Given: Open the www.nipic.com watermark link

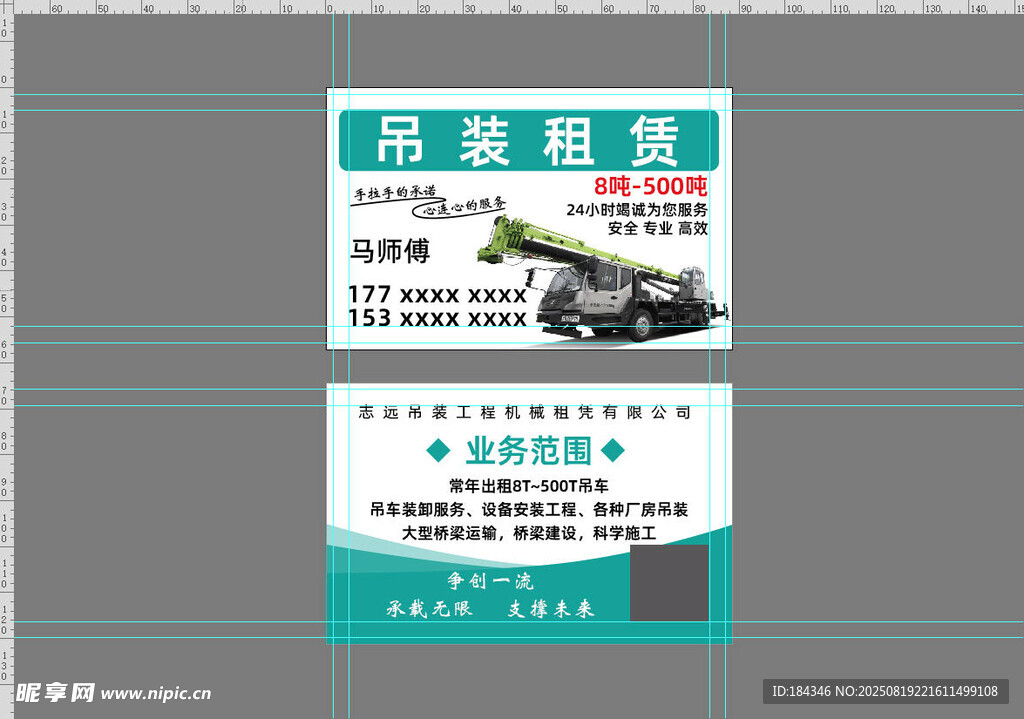Looking at the screenshot, I should coord(157,693).
